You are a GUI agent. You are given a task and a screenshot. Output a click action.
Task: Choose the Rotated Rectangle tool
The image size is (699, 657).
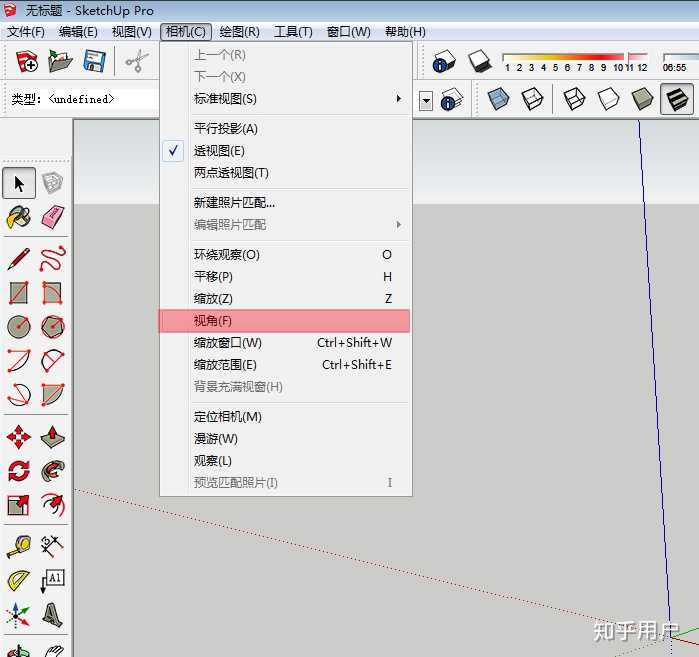point(52,293)
